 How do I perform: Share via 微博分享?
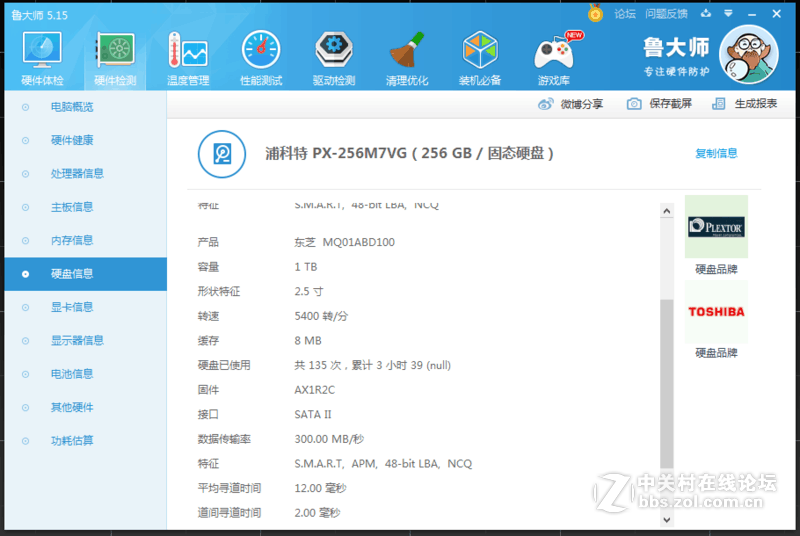pos(571,104)
